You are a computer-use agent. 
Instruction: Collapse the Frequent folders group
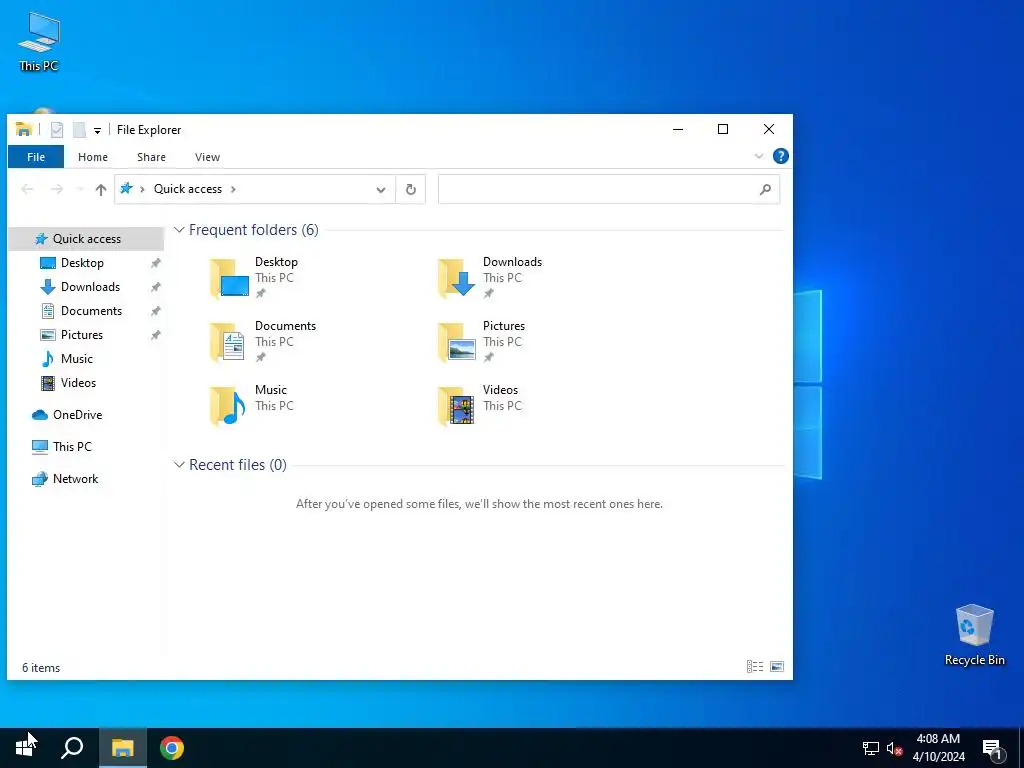click(x=179, y=230)
